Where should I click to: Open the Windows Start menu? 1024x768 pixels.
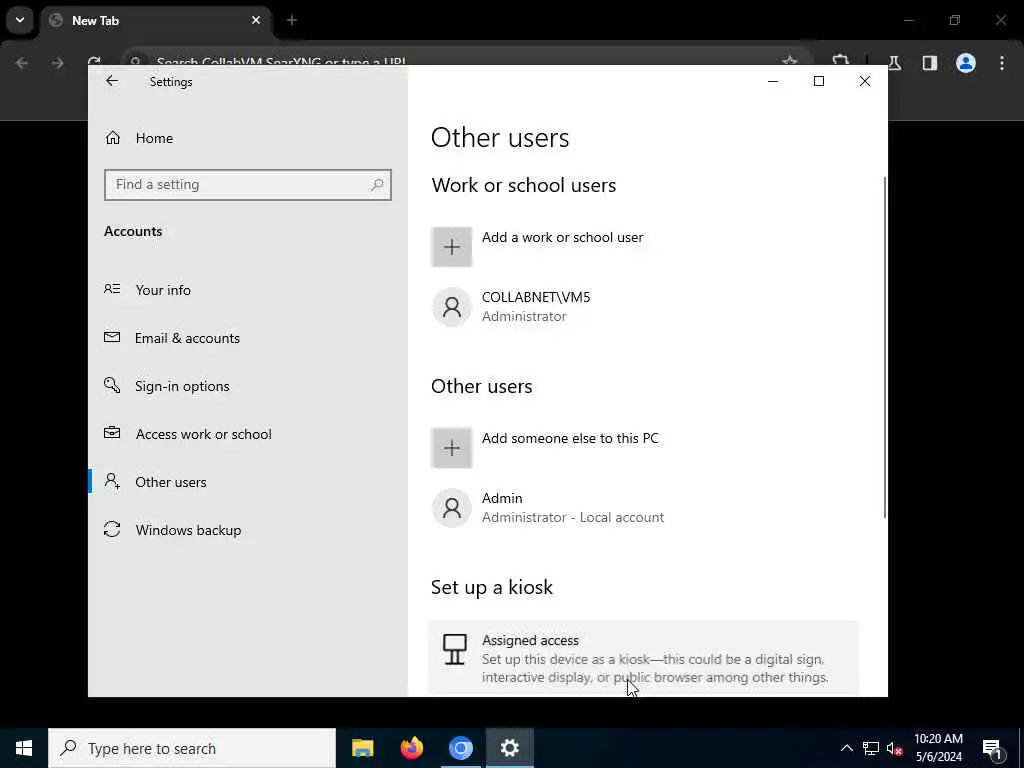[24, 748]
